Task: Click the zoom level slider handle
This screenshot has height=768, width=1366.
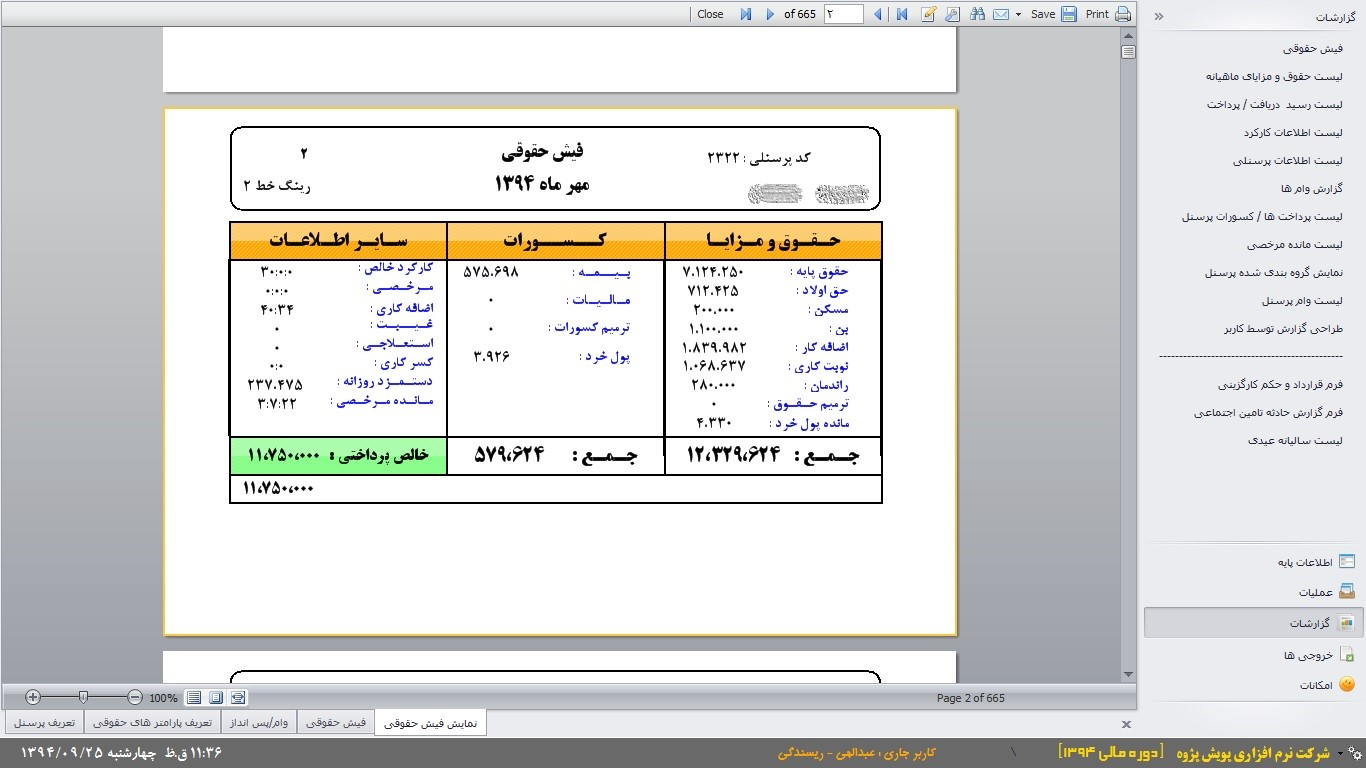Action: pyautogui.click(x=82, y=697)
